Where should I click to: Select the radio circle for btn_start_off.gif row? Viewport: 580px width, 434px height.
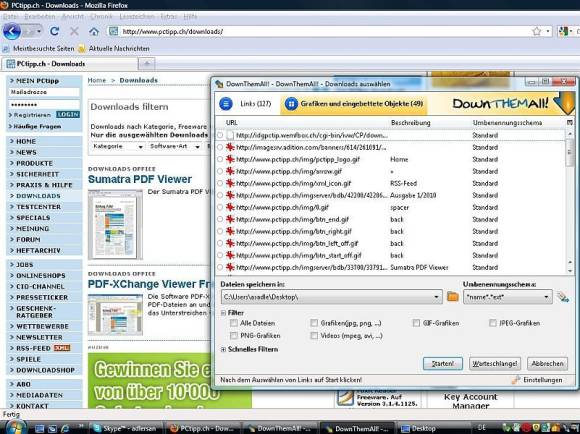tap(220, 255)
